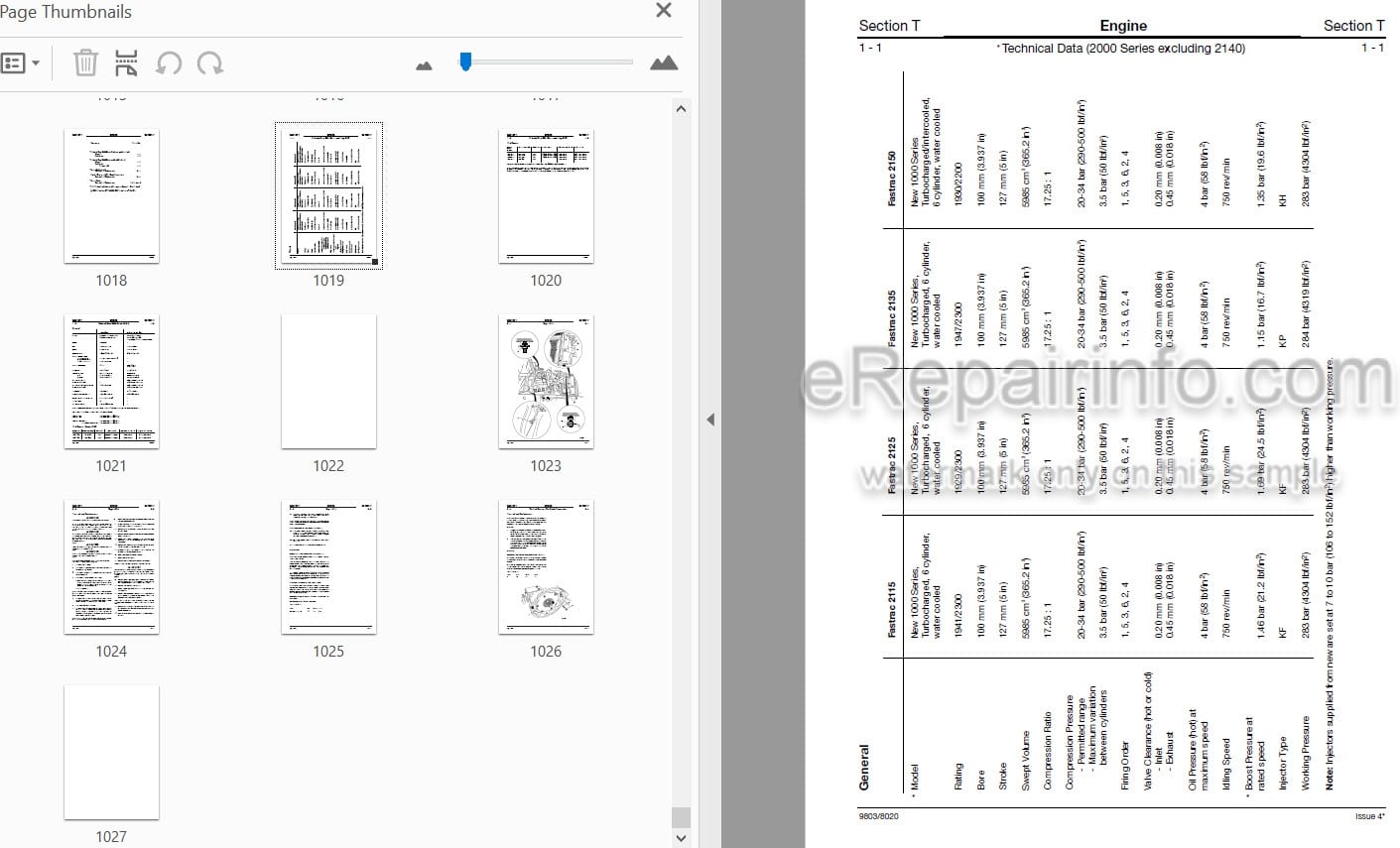This screenshot has height=848, width=1400.
Task: Select page thumbnail 1021
Action: click(x=111, y=382)
